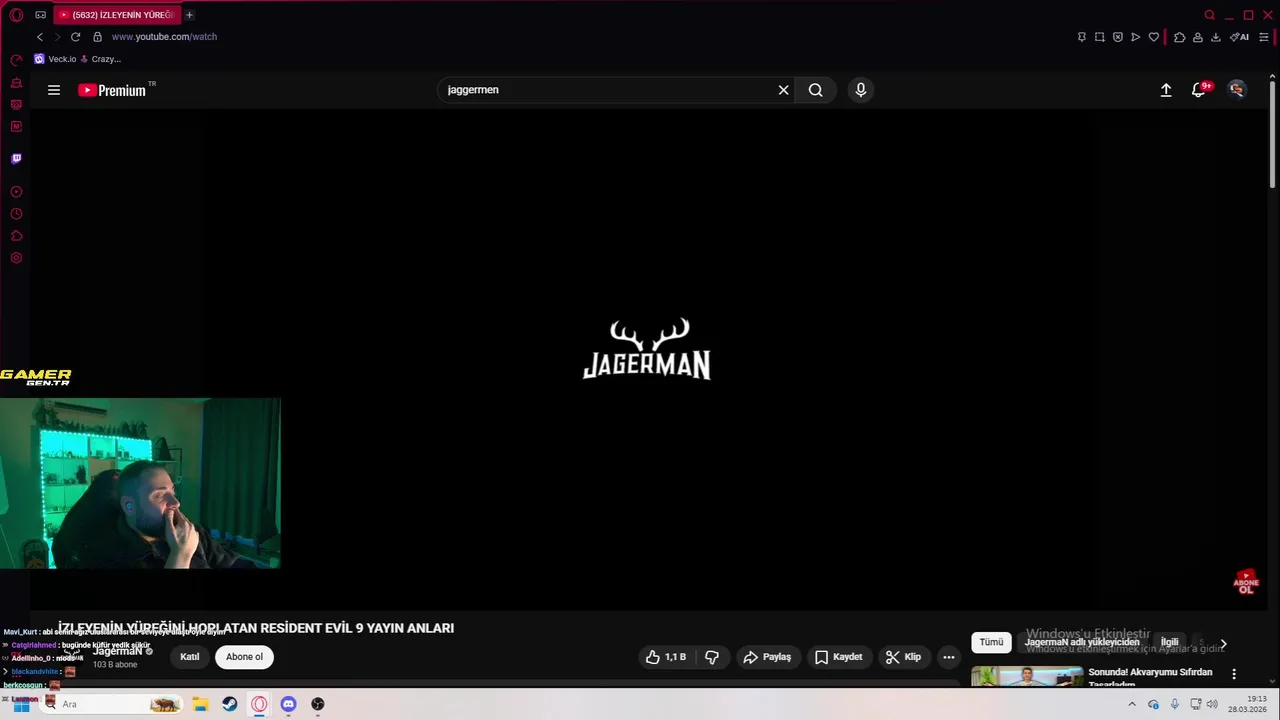
Task: Open the Player icon in sidebar
Action: click(16, 192)
